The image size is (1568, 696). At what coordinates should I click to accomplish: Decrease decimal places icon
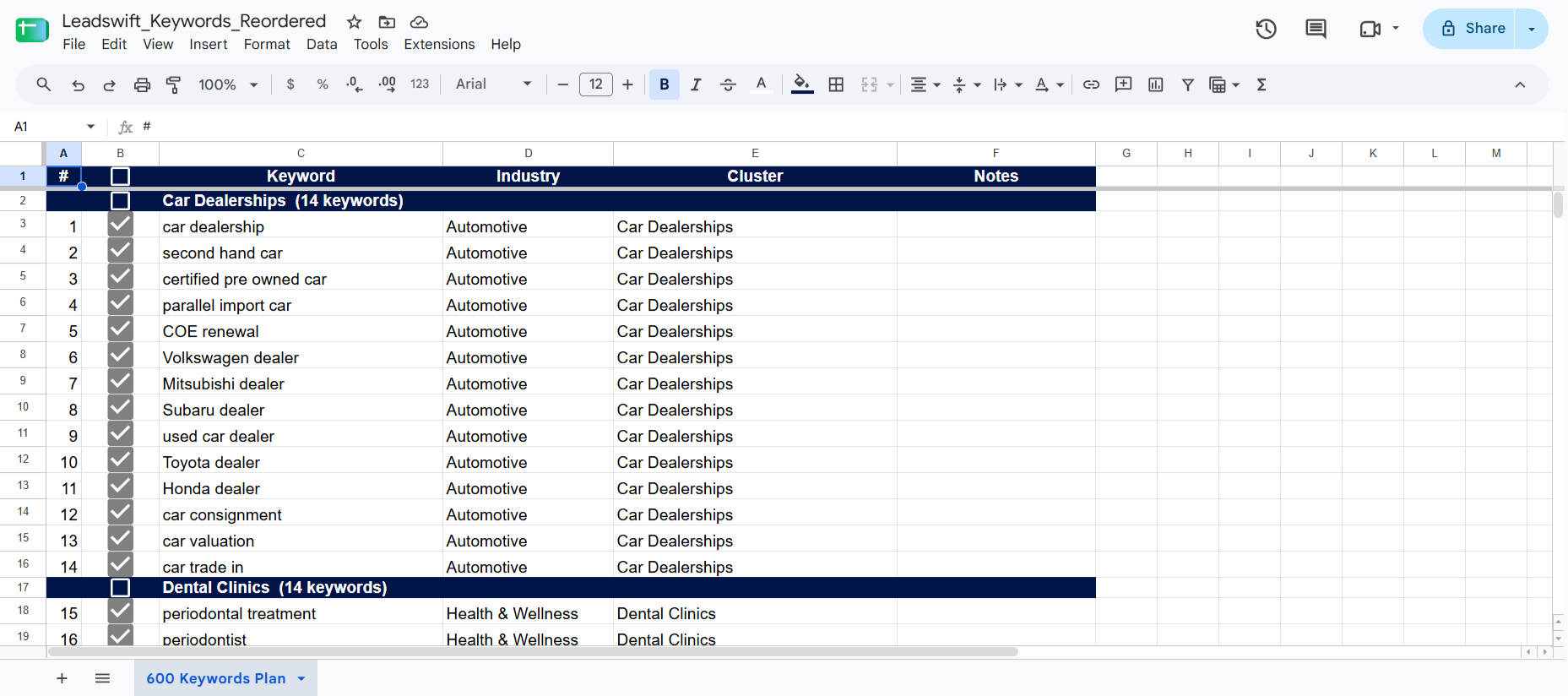pos(355,84)
